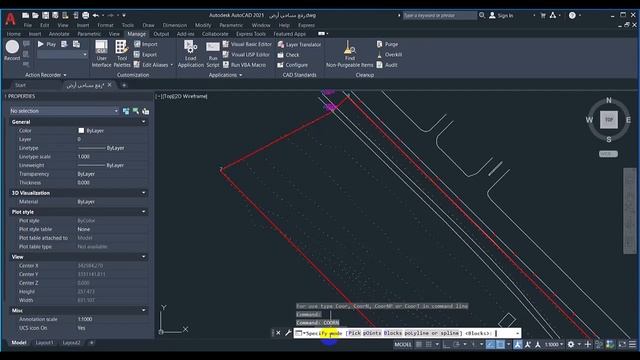Collapse the 3D Visualization section
Viewport: 640px width, 360px height.
(x=143, y=193)
